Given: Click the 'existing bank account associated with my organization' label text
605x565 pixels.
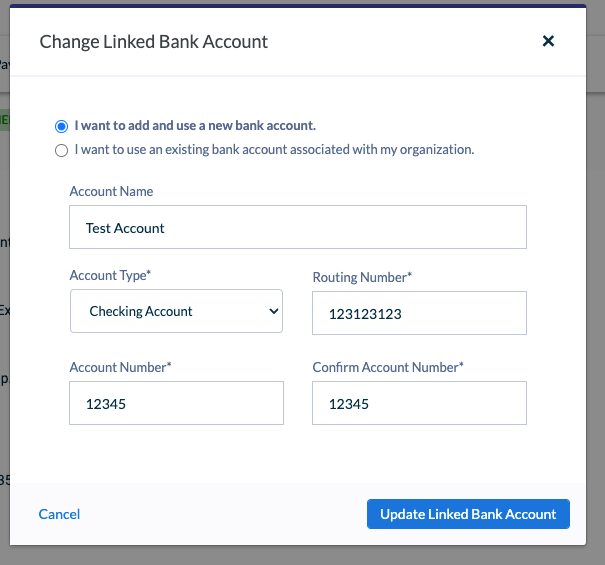Looking at the screenshot, I should point(319,150).
